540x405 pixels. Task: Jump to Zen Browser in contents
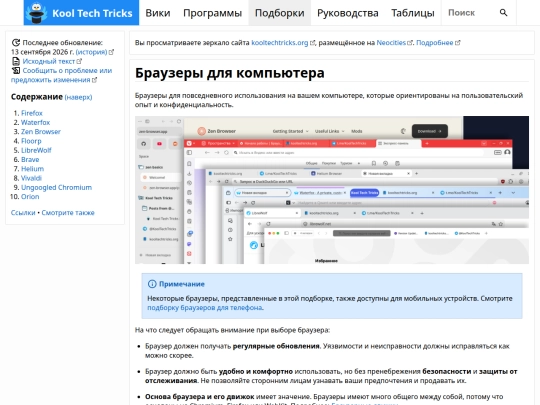pyautogui.click(x=41, y=132)
